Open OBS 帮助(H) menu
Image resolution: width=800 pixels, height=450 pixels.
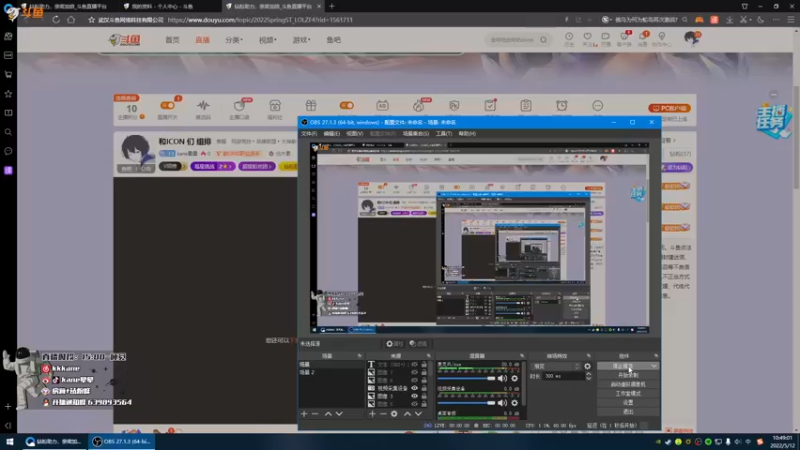(467, 134)
